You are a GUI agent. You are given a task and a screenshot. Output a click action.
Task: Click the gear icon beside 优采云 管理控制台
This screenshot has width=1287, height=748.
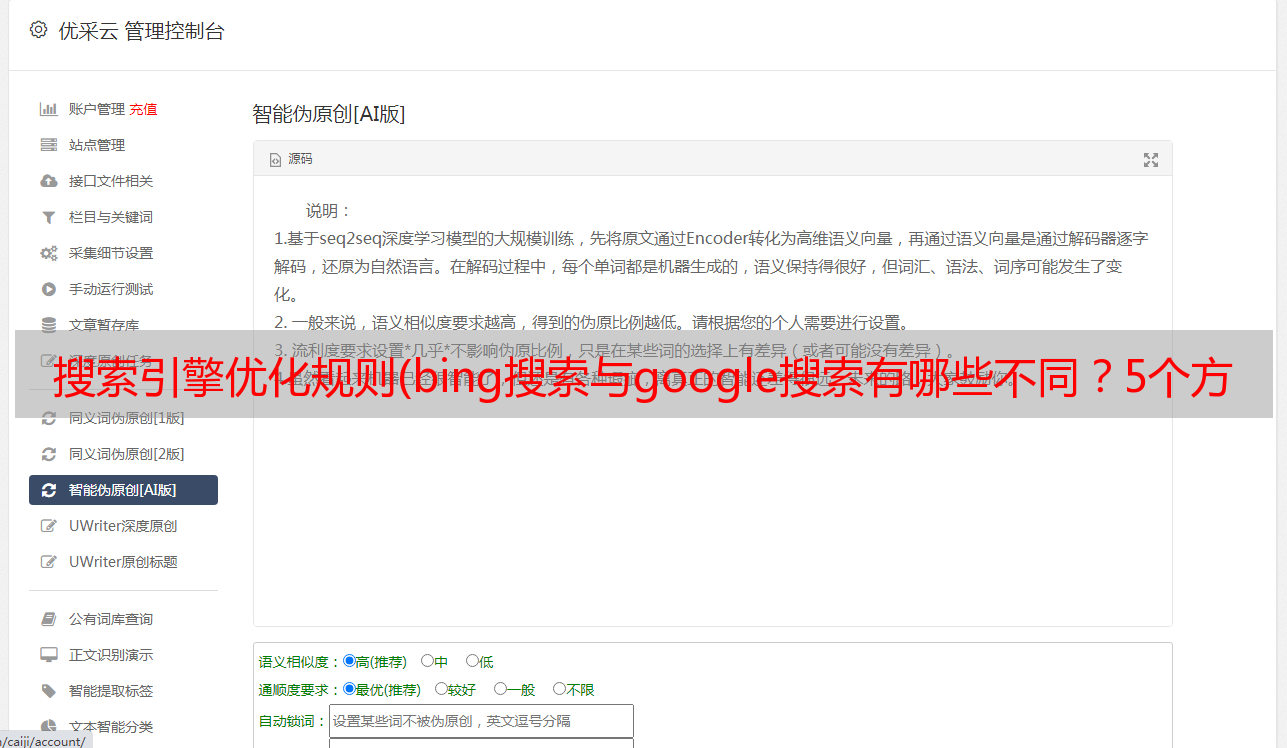pyautogui.click(x=38, y=30)
